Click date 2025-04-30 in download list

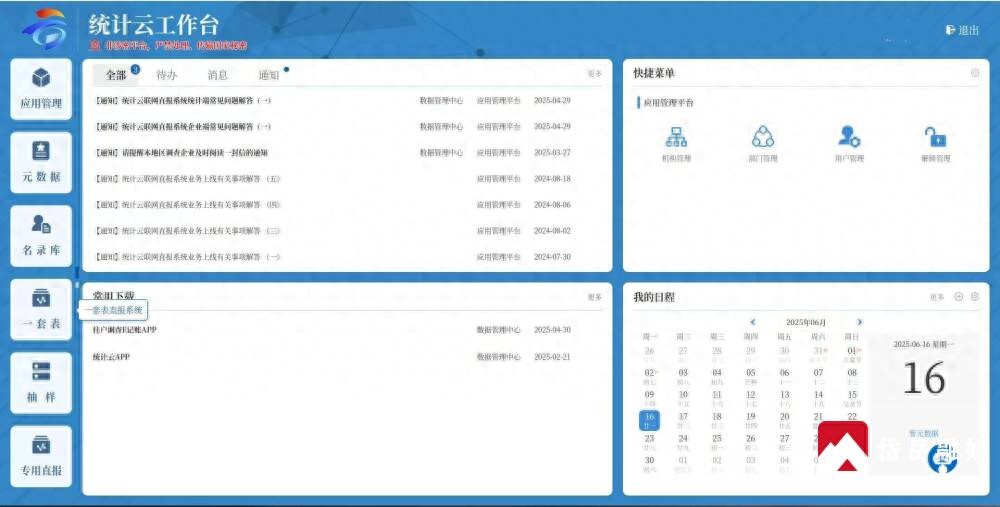(x=552, y=330)
